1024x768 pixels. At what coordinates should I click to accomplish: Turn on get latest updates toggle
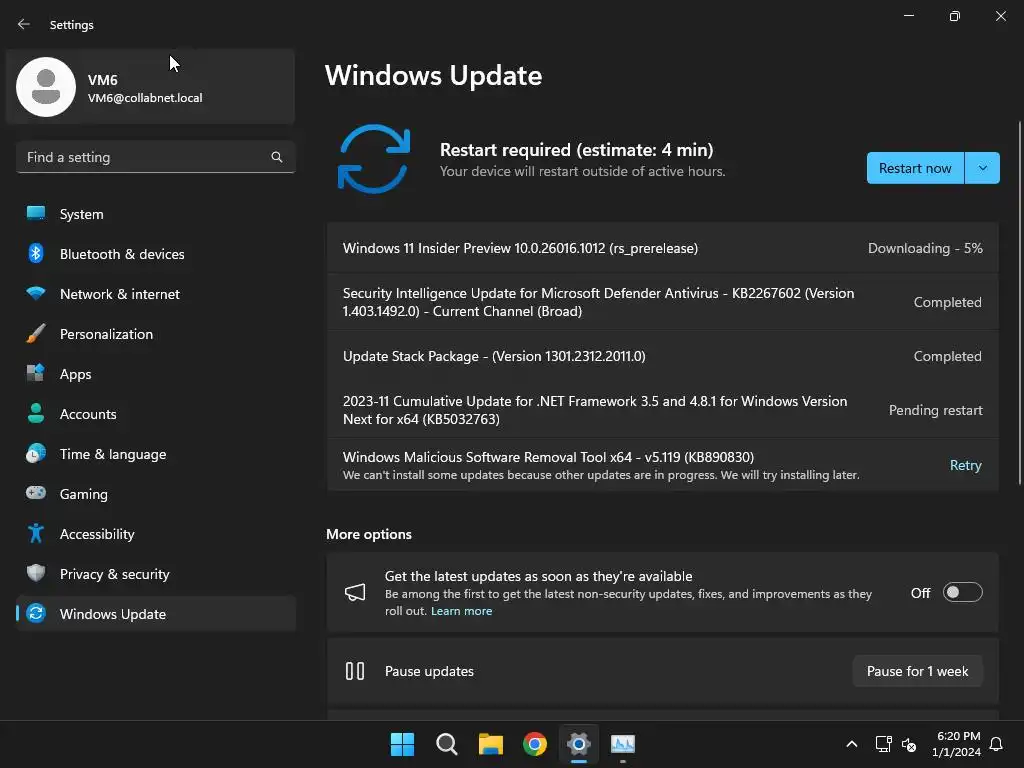point(963,592)
